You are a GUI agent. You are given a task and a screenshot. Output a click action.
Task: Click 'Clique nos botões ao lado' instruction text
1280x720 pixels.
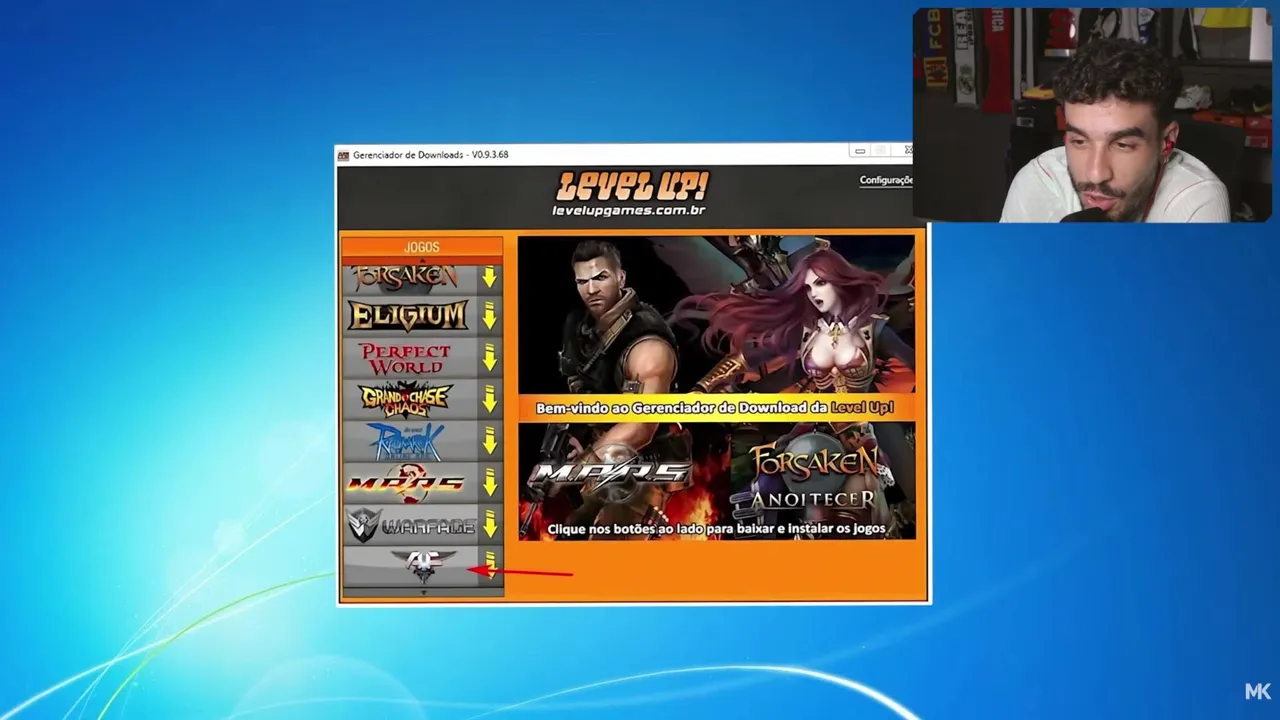click(716, 529)
